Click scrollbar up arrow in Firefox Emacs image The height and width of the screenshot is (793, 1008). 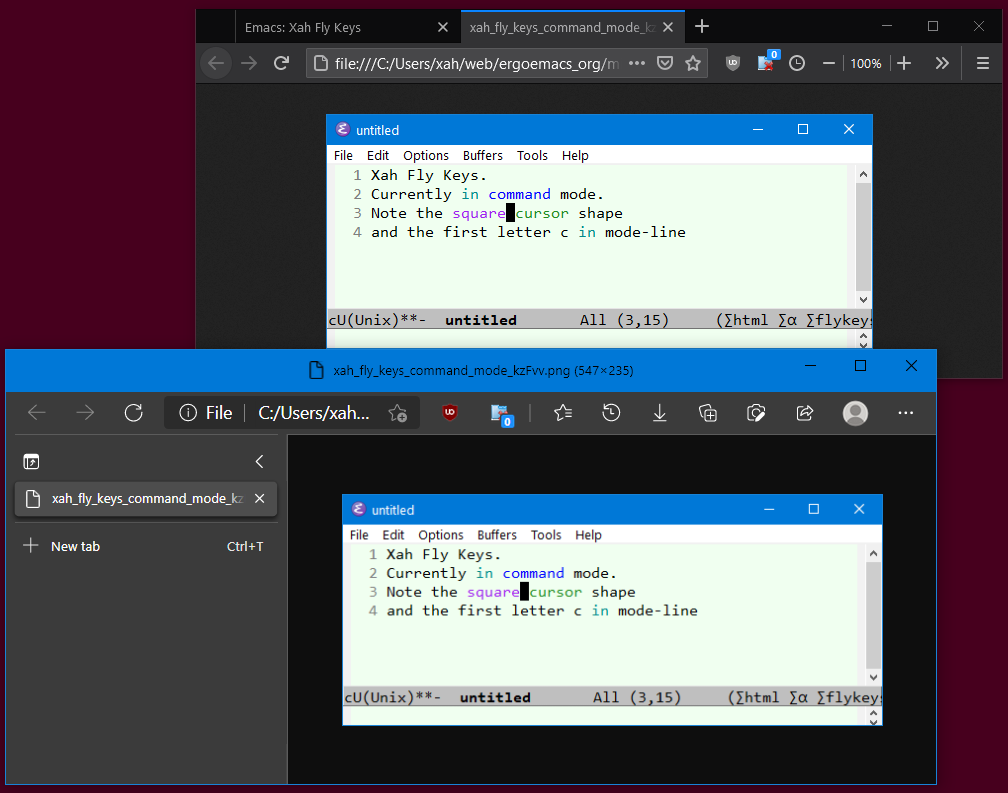point(863,174)
